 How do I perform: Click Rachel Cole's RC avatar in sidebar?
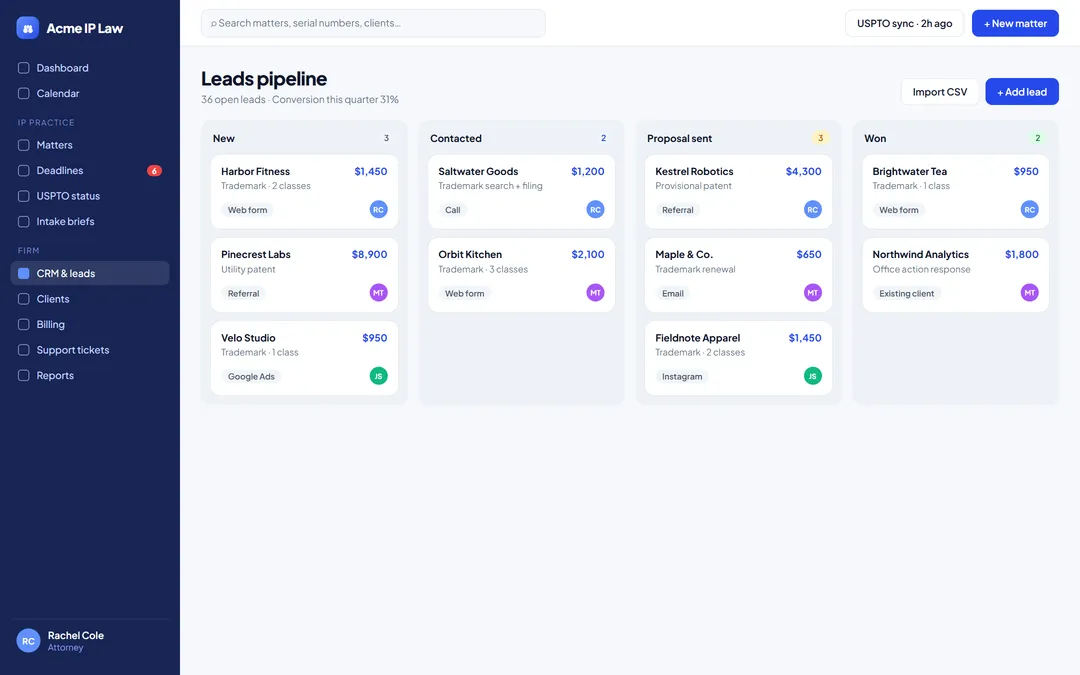(28, 641)
